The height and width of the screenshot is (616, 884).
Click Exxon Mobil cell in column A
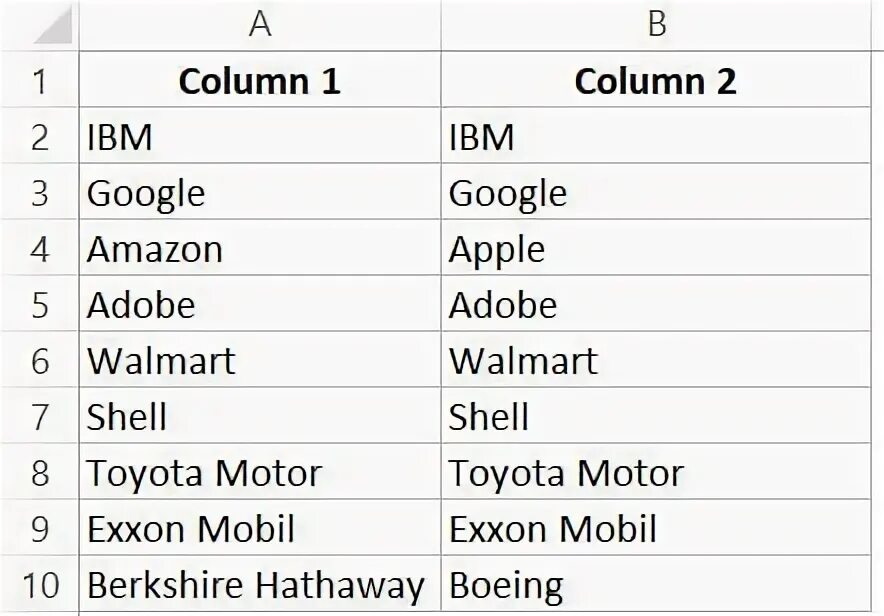point(260,528)
